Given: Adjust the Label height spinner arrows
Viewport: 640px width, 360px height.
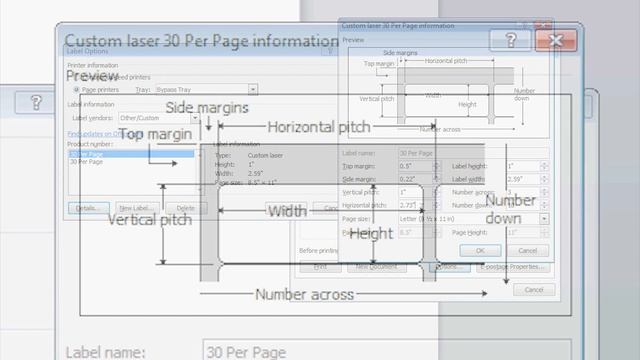Looking at the screenshot, I should (544, 166).
